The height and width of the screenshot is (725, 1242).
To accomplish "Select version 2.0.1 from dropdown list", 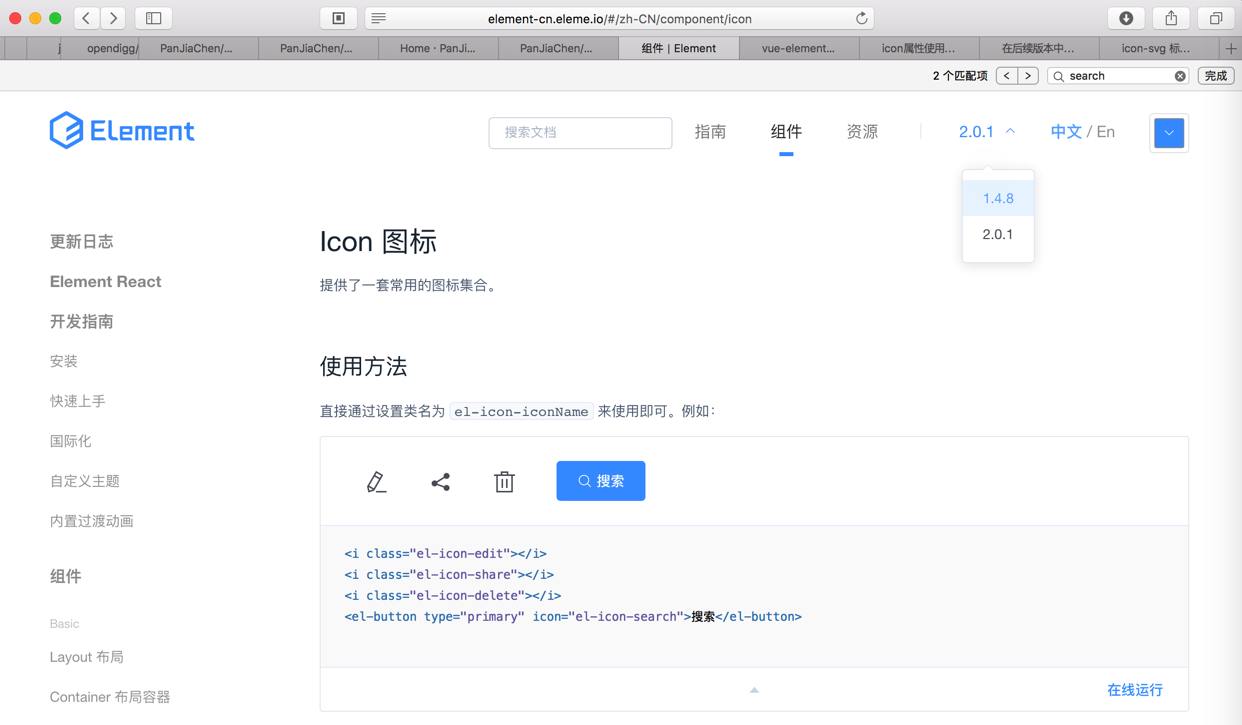I will pyautogui.click(x=998, y=234).
